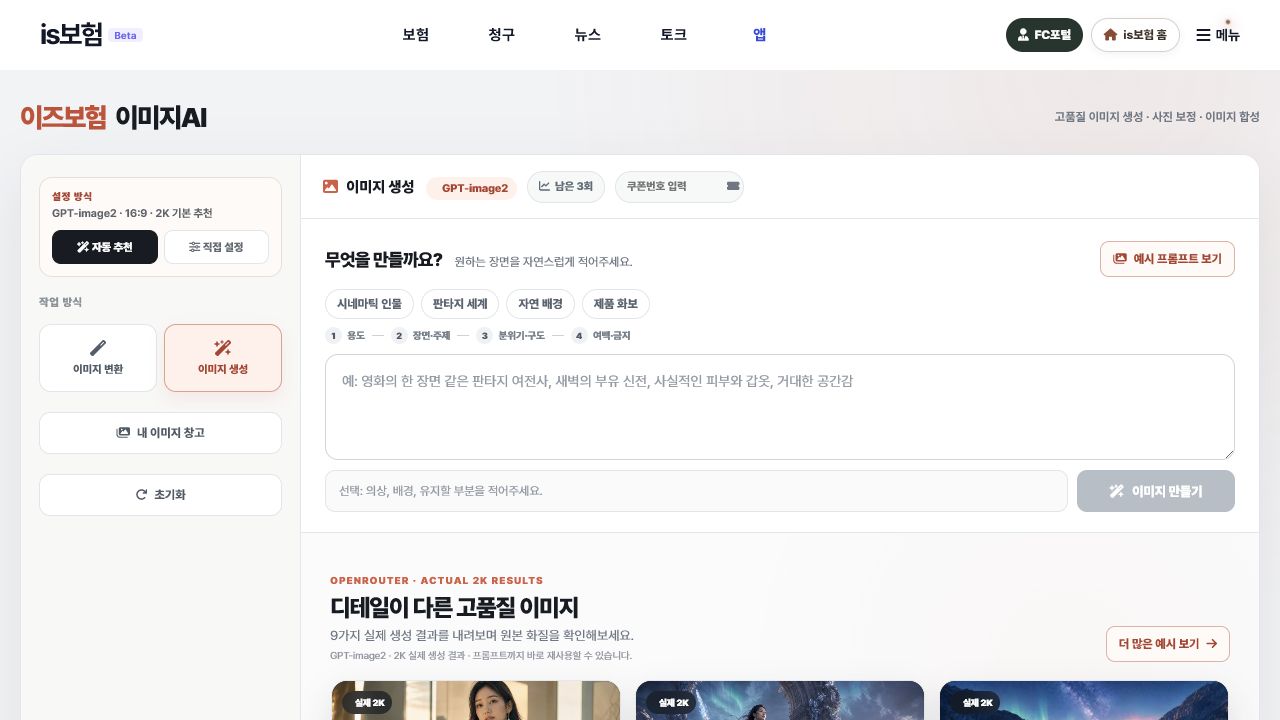The width and height of the screenshot is (1280, 720).
Task: Click the Beta badge
Action: coord(126,35)
